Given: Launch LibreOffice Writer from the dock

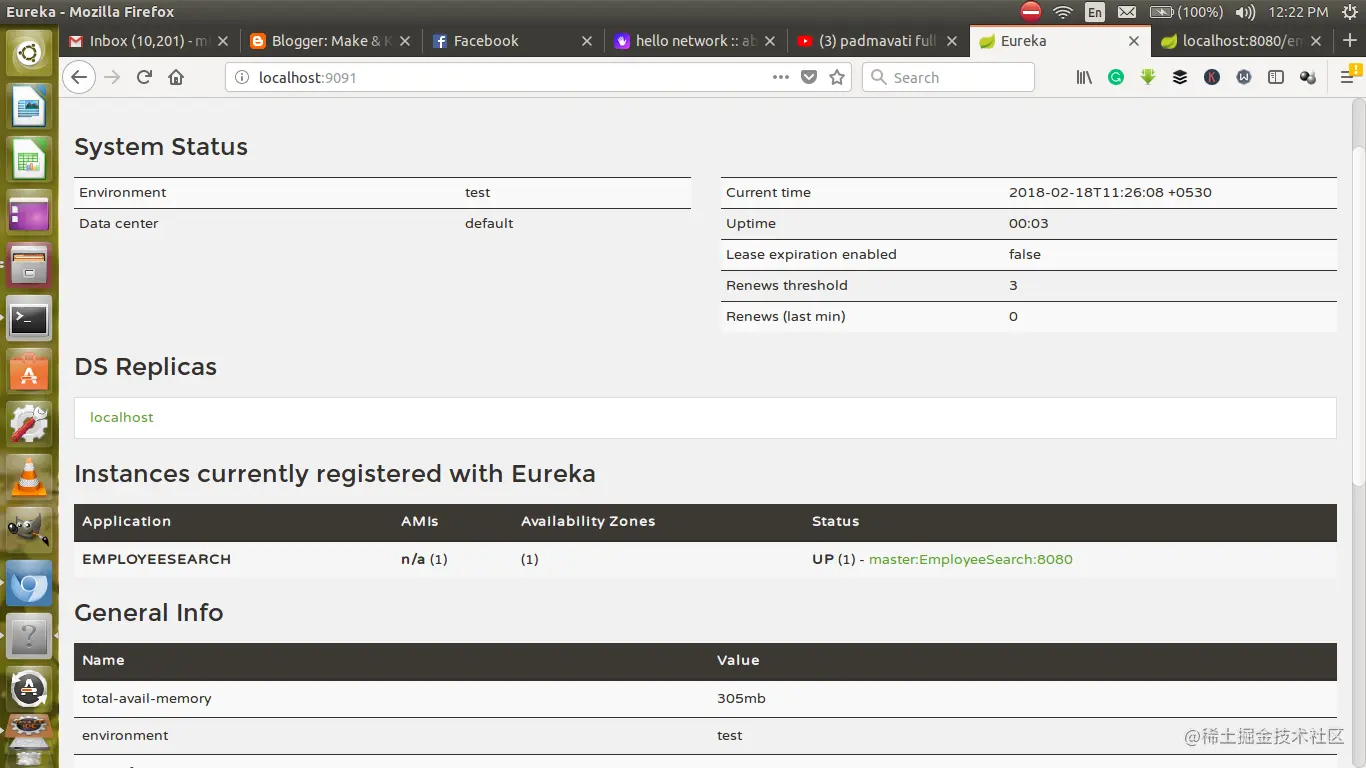Looking at the screenshot, I should tap(29, 106).
